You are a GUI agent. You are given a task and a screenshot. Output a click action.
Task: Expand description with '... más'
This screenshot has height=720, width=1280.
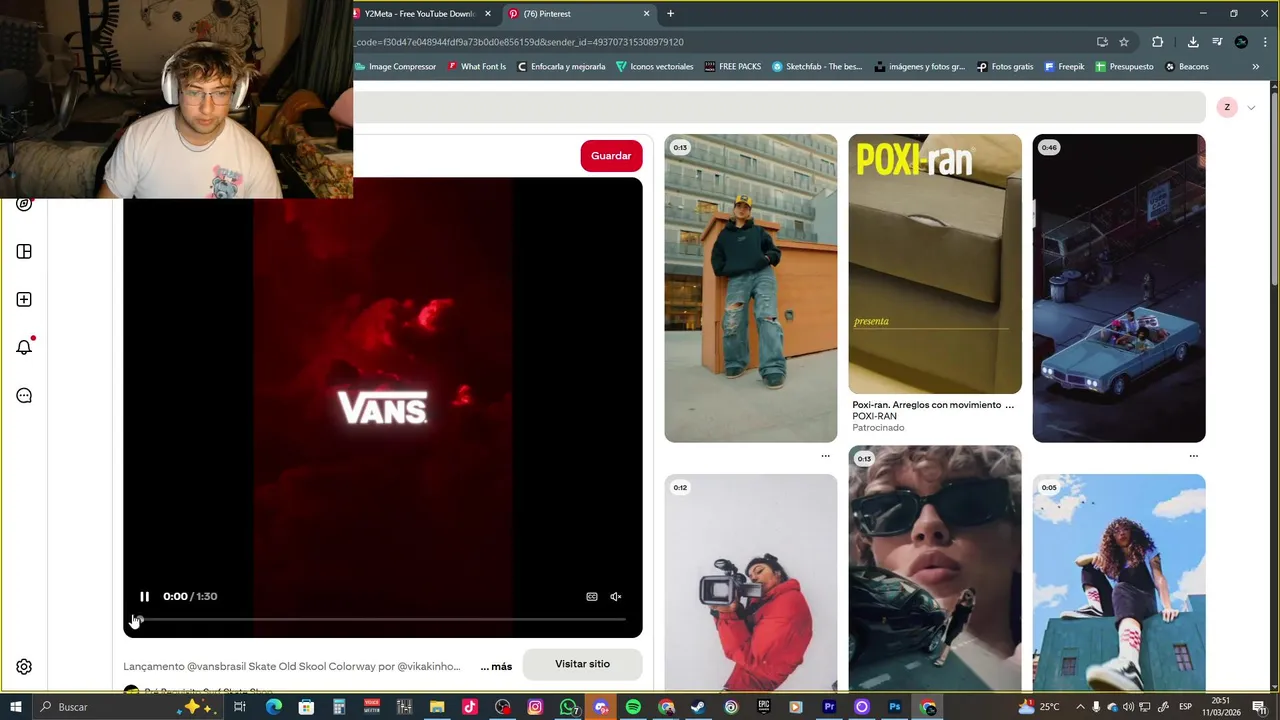(496, 666)
